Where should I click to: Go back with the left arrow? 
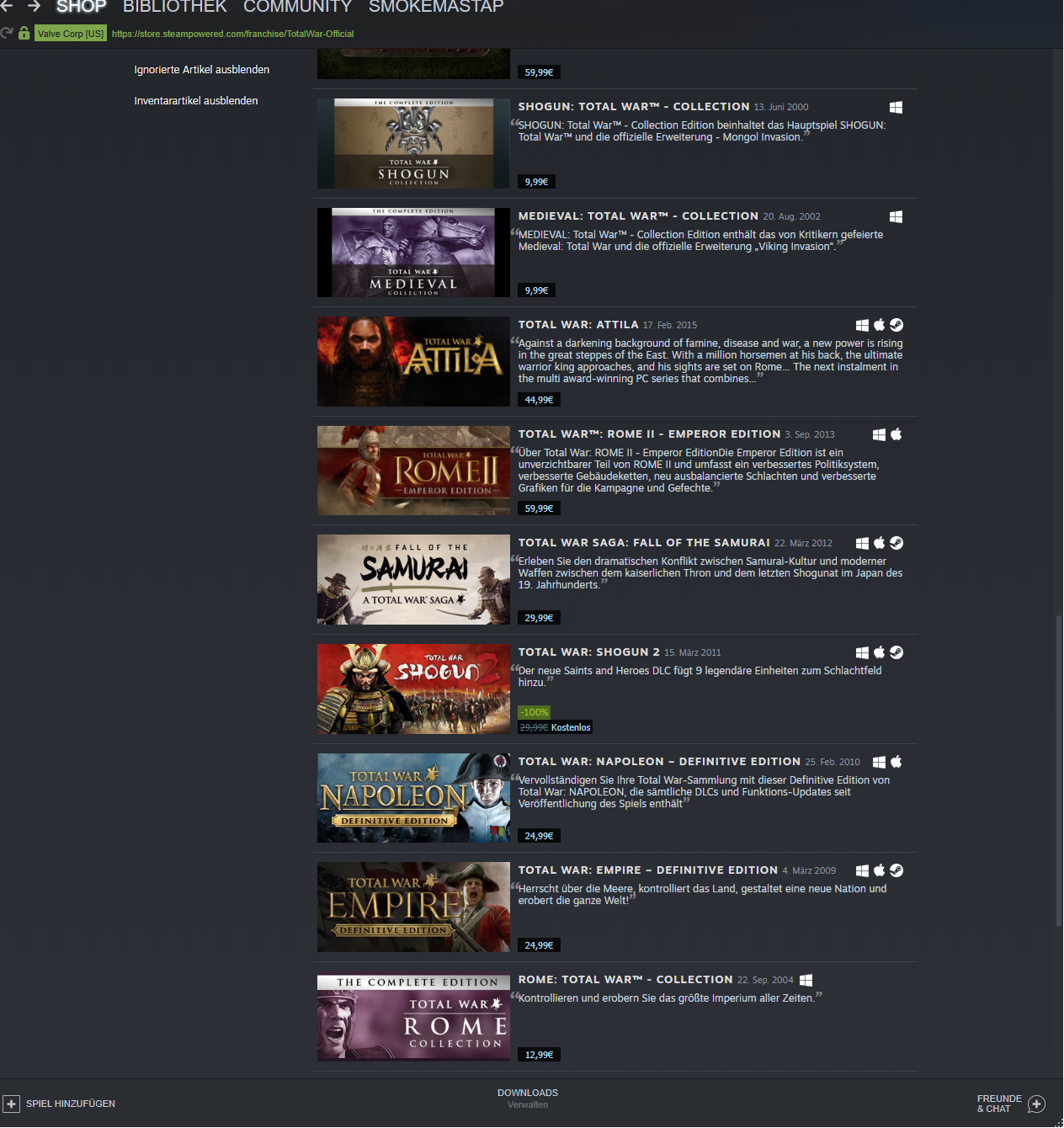pos(7,6)
